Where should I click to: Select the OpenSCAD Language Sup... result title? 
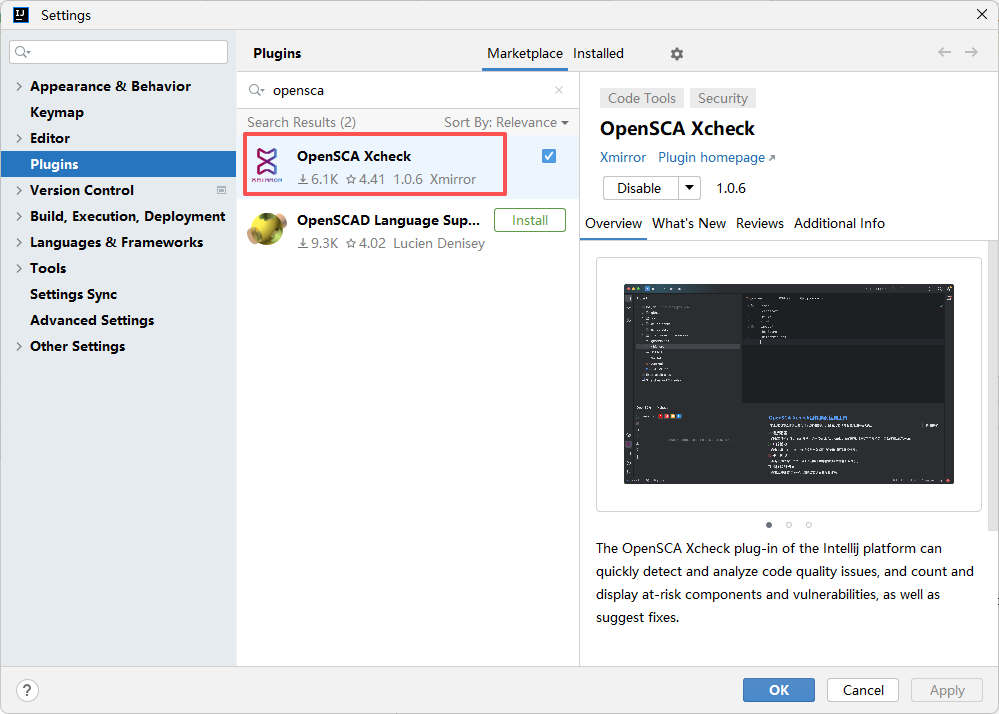(388, 220)
